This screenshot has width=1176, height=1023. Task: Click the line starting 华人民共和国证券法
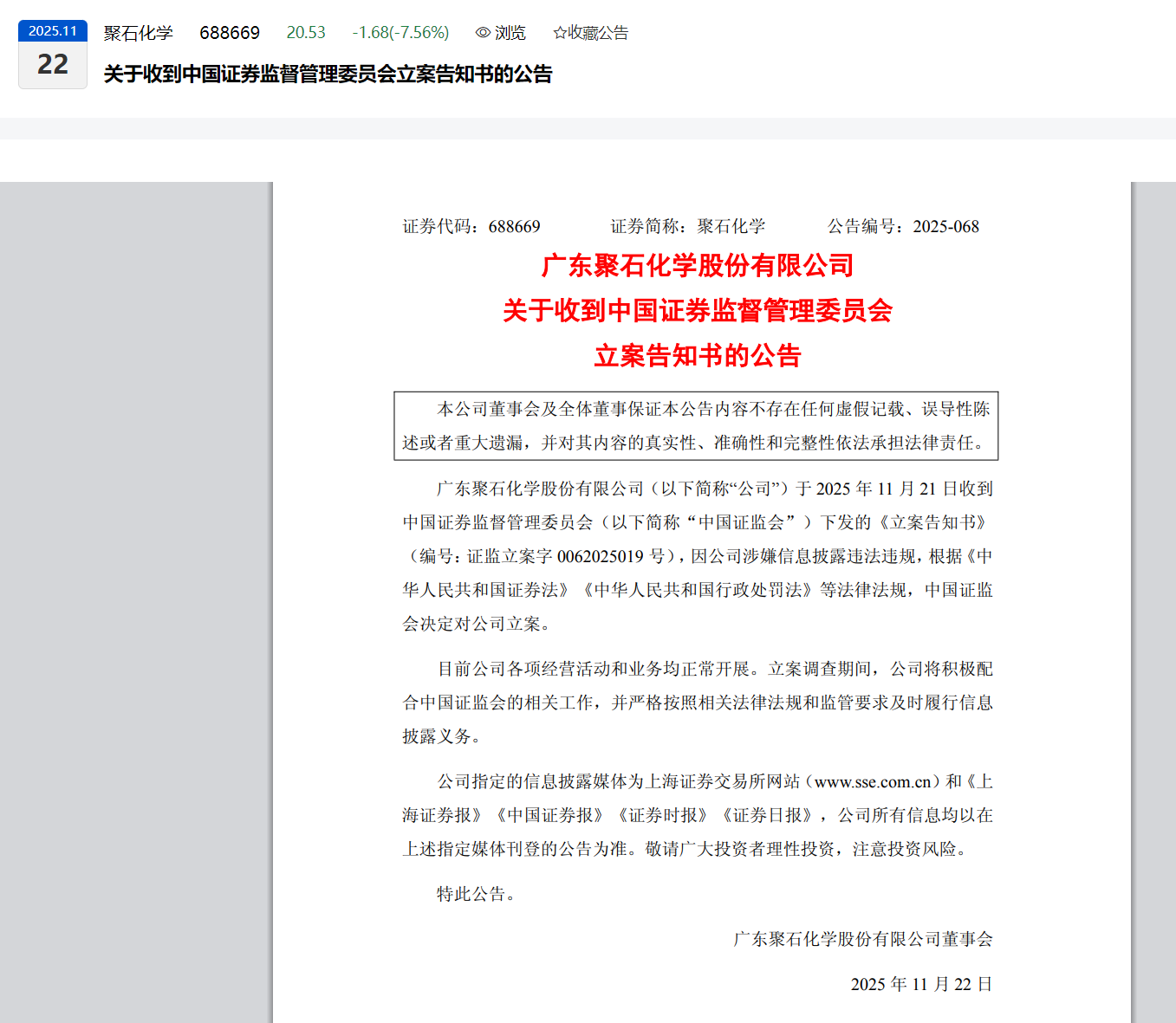tap(698, 590)
